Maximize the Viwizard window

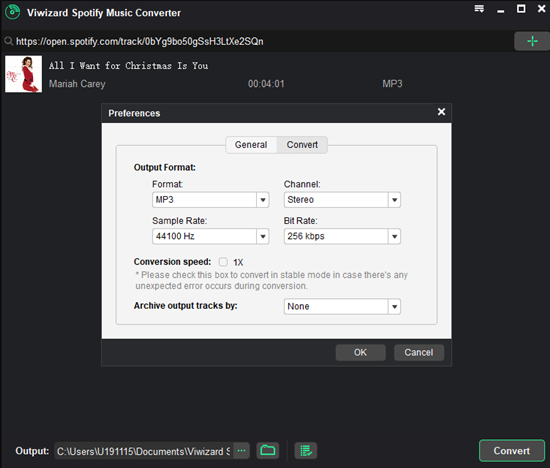(521, 8)
